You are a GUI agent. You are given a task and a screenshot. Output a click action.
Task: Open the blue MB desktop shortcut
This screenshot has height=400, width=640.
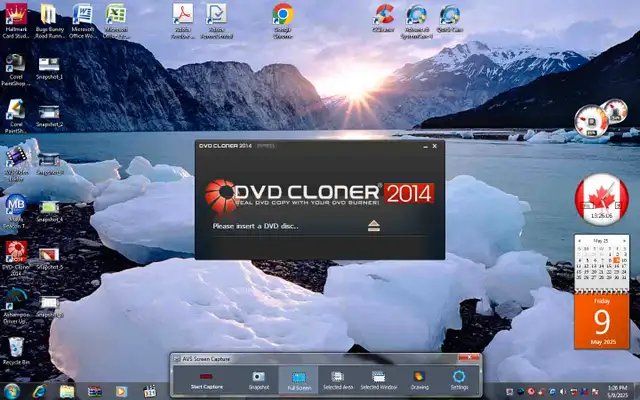click(16, 211)
